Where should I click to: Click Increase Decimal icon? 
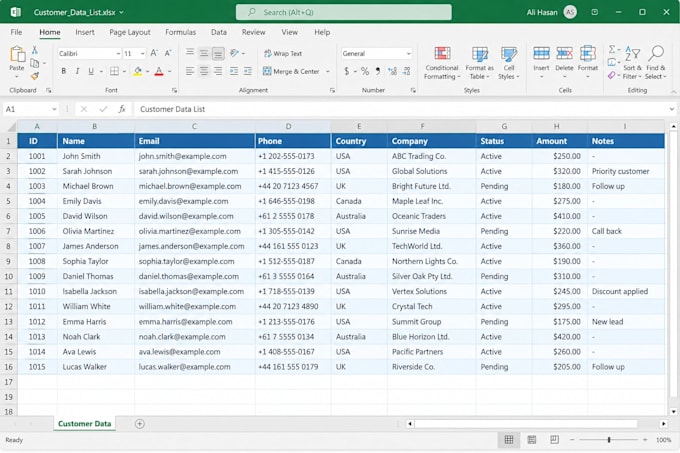click(392, 71)
